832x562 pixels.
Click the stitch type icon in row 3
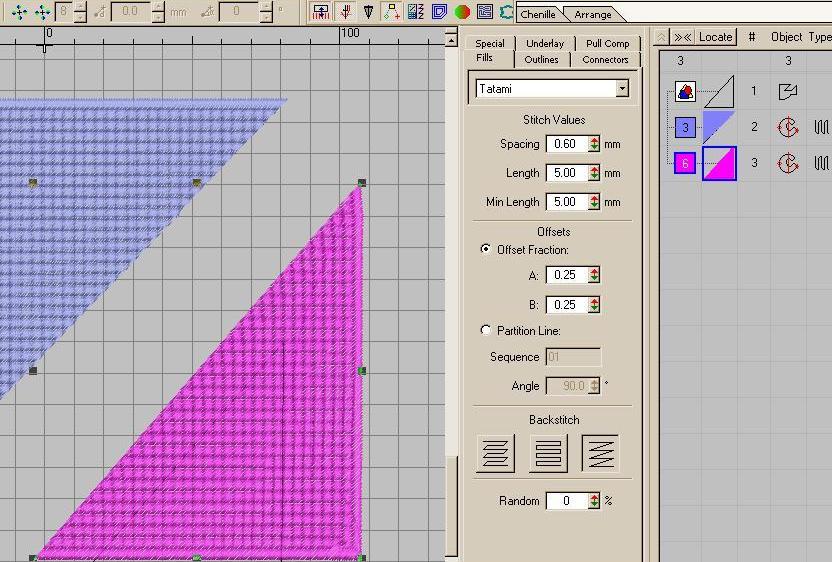point(821,162)
